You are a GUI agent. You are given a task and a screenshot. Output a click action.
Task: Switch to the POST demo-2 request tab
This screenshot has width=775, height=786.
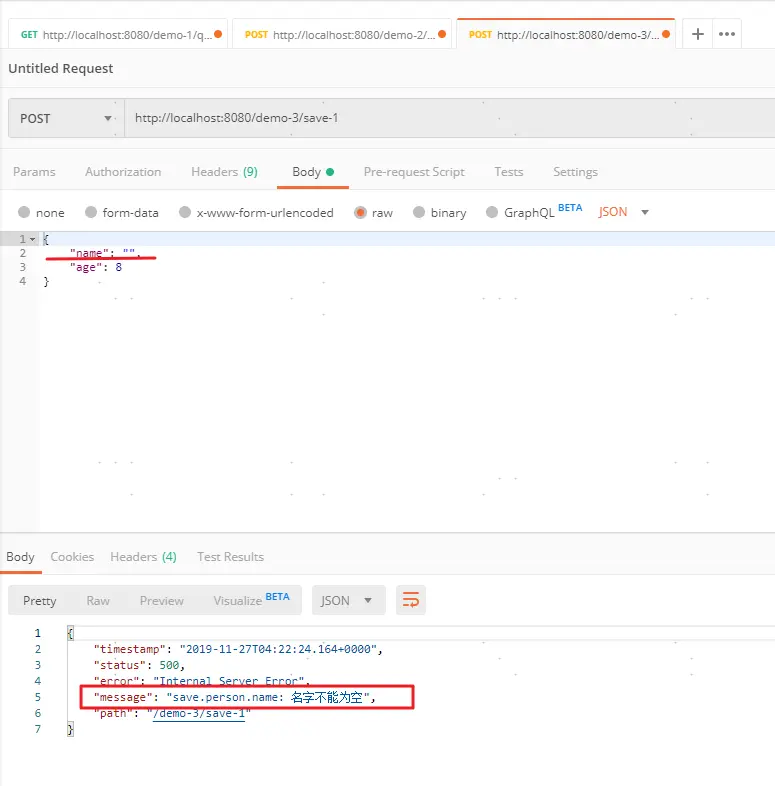click(x=342, y=34)
